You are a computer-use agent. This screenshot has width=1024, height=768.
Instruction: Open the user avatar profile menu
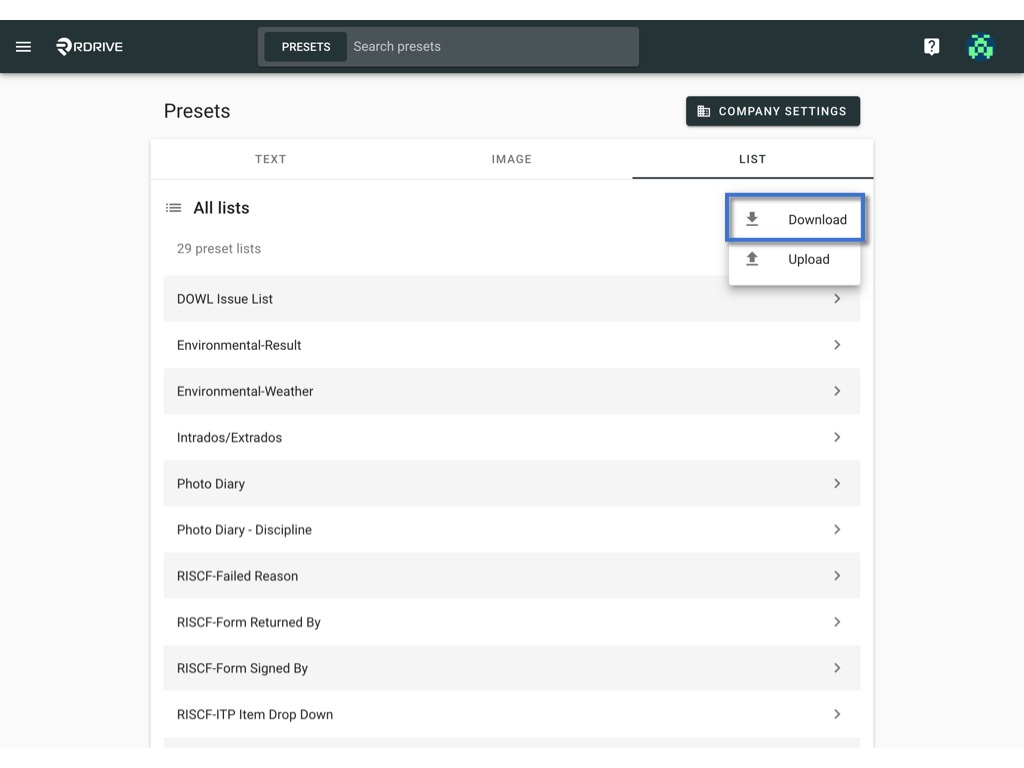980,46
